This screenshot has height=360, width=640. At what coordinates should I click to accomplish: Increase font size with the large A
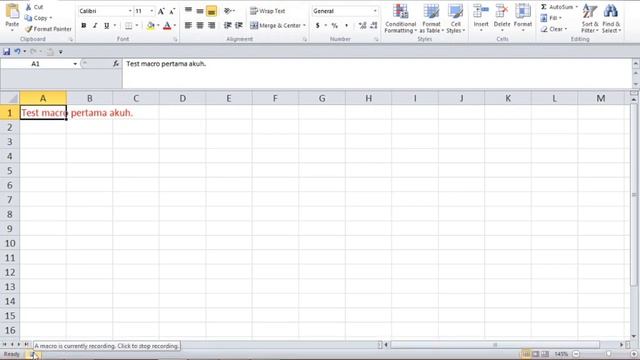point(161,11)
